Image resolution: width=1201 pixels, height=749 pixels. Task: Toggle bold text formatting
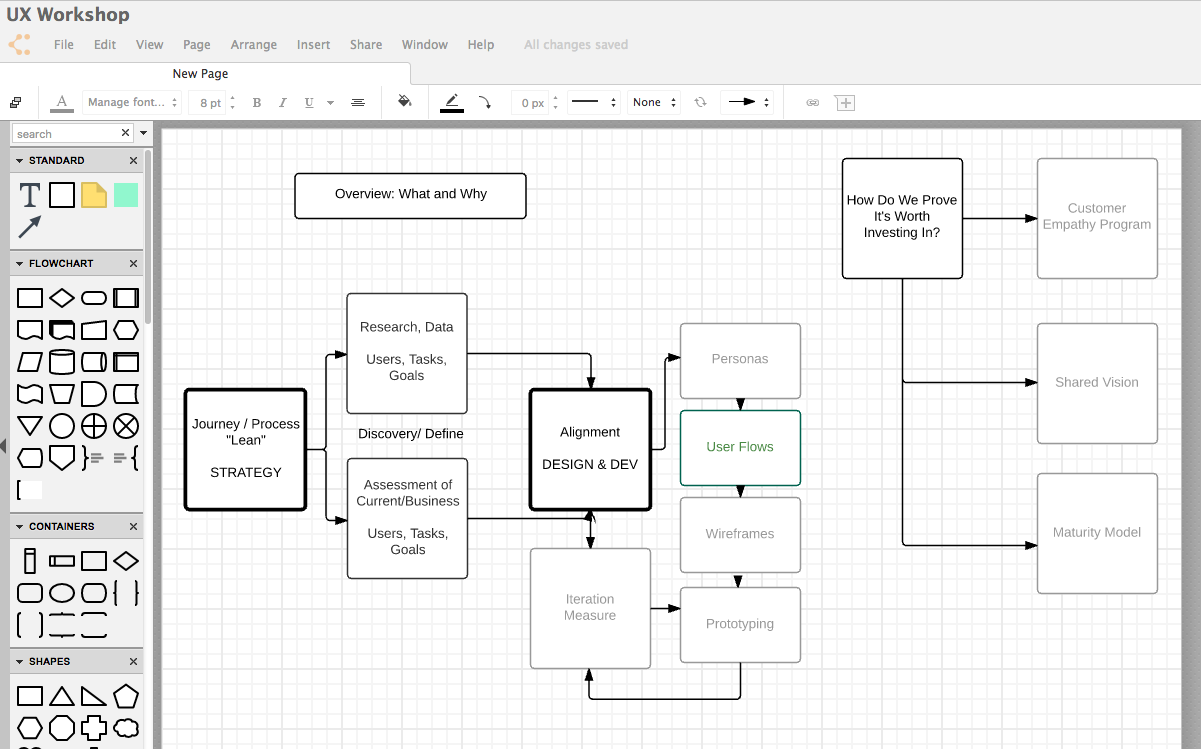[x=257, y=102]
